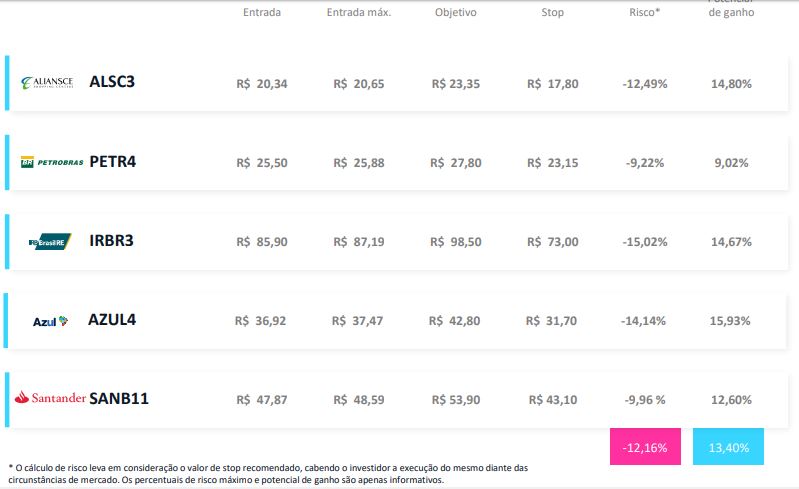Click the blue 13,40% total gain box

[x=728, y=447]
